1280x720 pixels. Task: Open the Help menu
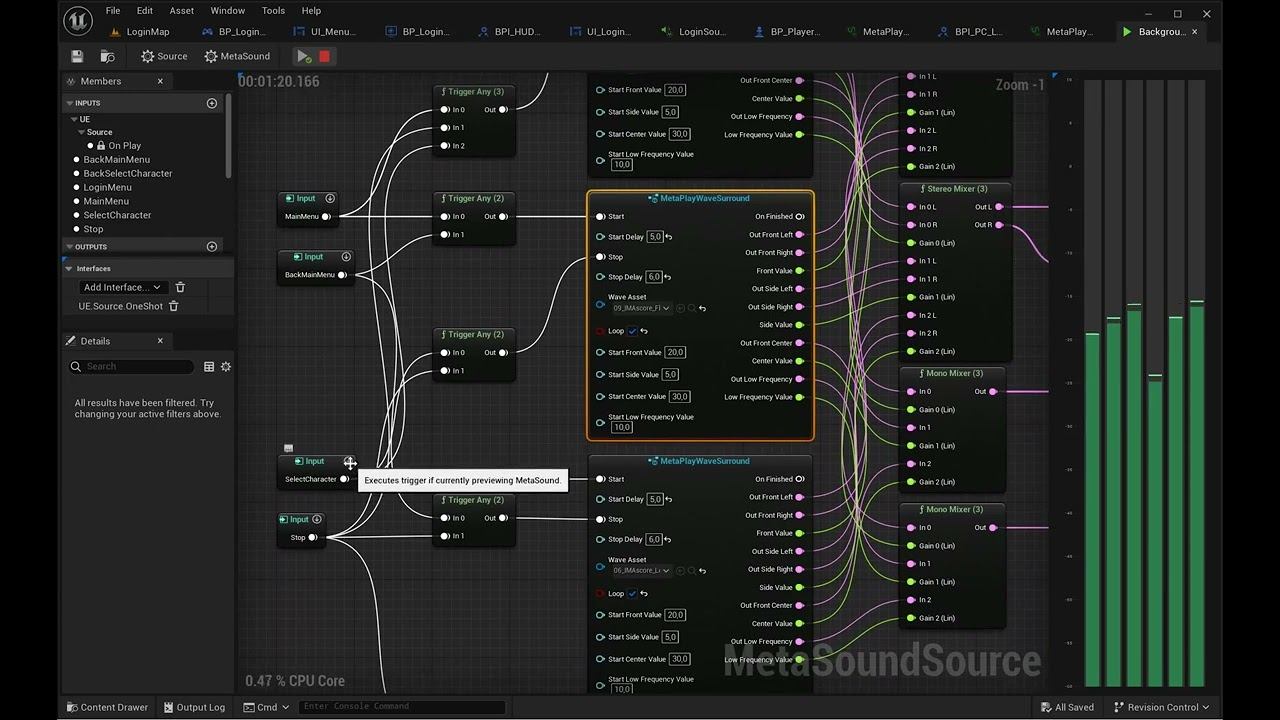click(x=311, y=10)
